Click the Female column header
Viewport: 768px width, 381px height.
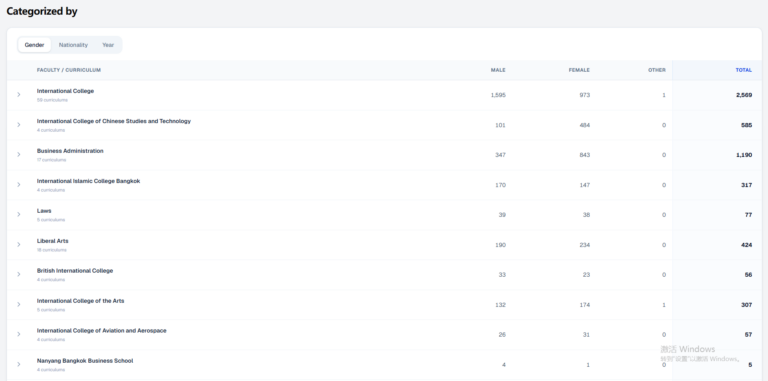(x=579, y=70)
